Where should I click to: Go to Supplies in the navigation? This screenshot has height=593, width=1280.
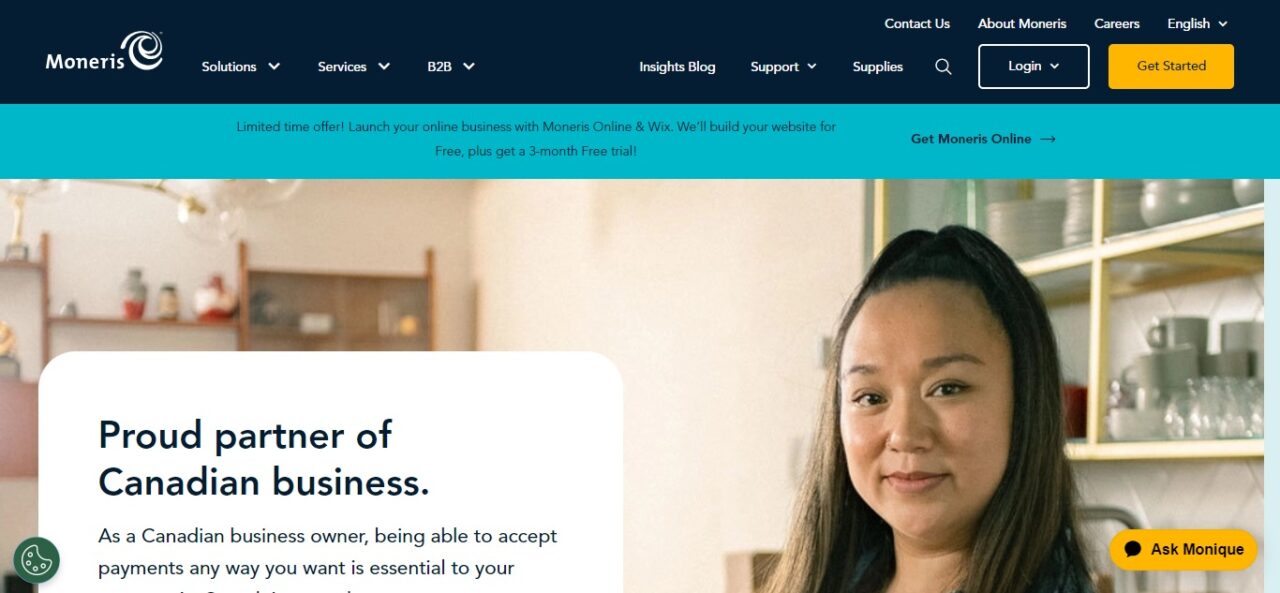click(878, 67)
